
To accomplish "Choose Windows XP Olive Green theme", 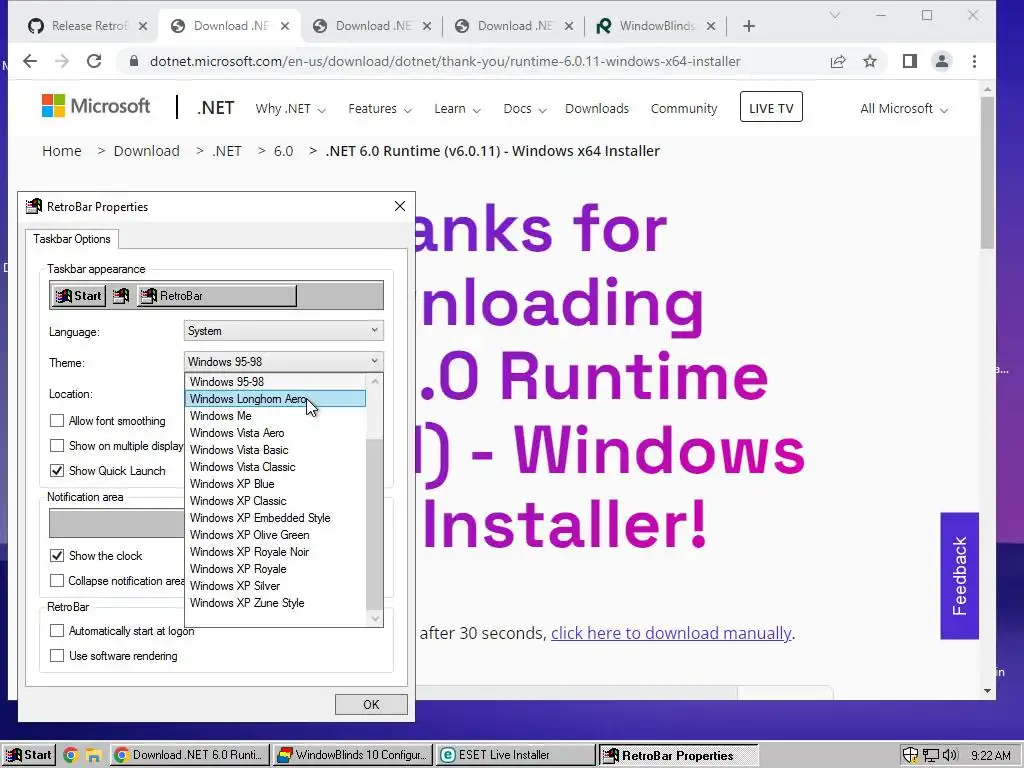I will (276, 534).
